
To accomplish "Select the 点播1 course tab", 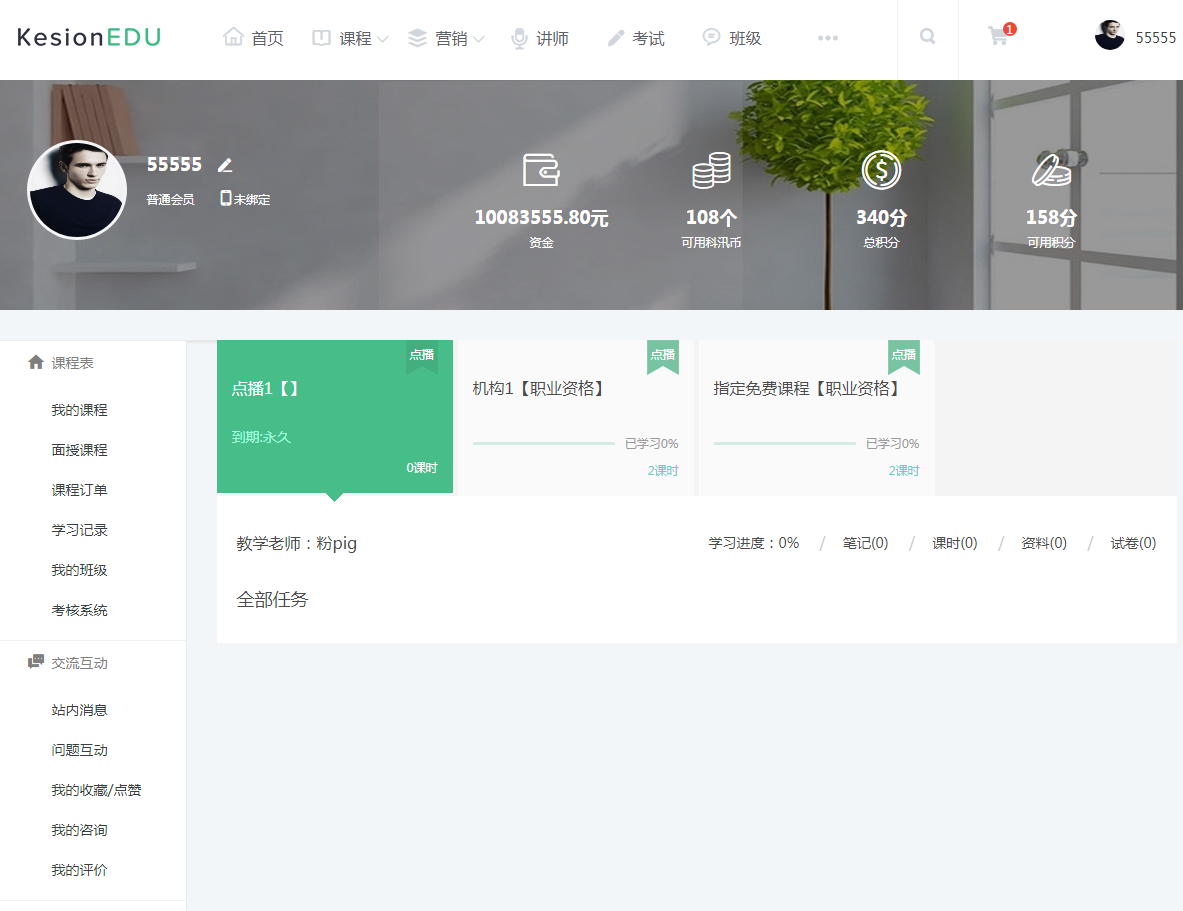I will click(334, 416).
